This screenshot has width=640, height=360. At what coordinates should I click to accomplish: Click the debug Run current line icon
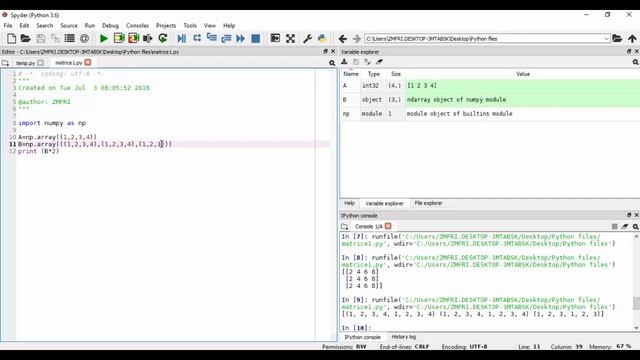pos(197,38)
